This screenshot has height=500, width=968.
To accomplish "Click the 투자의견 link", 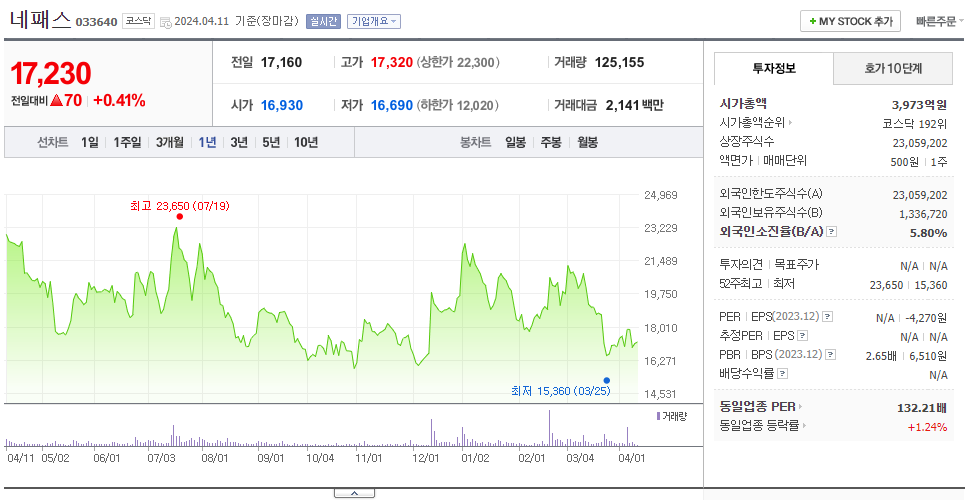I will [x=741, y=265].
